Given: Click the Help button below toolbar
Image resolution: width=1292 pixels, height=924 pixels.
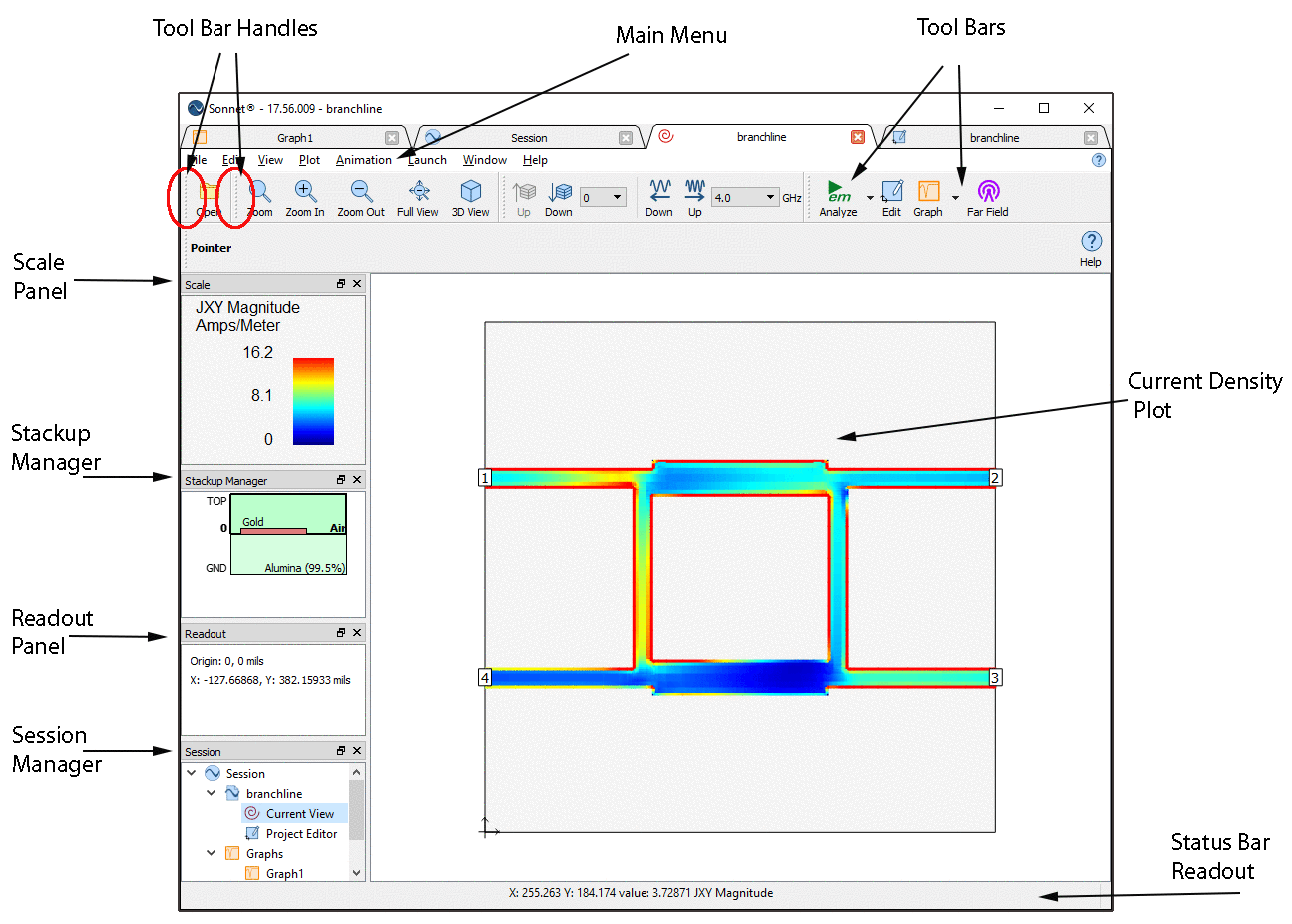Looking at the screenshot, I should [1091, 247].
